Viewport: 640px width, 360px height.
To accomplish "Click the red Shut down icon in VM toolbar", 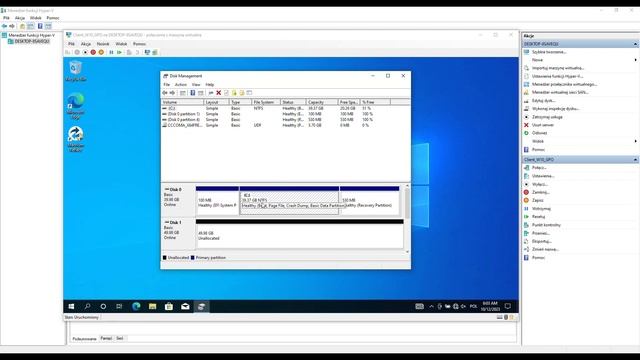I will (93, 52).
